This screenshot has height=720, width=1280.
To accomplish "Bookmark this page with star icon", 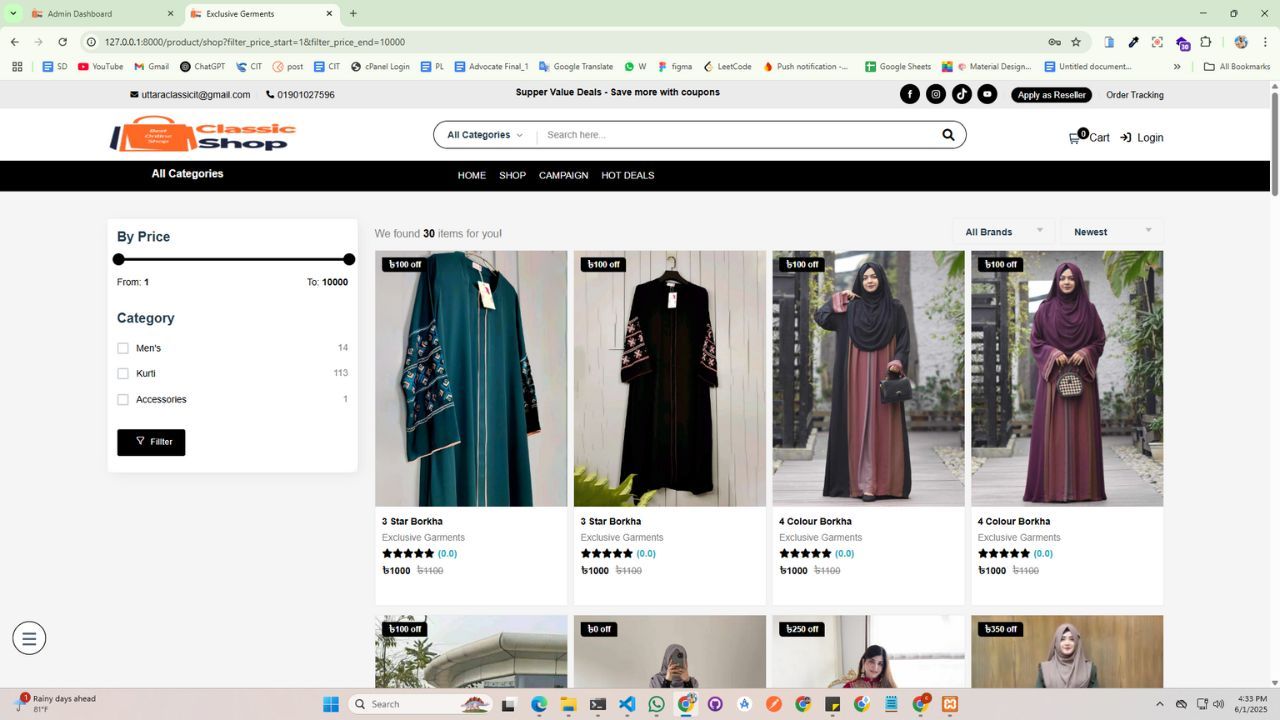I will tap(1076, 42).
